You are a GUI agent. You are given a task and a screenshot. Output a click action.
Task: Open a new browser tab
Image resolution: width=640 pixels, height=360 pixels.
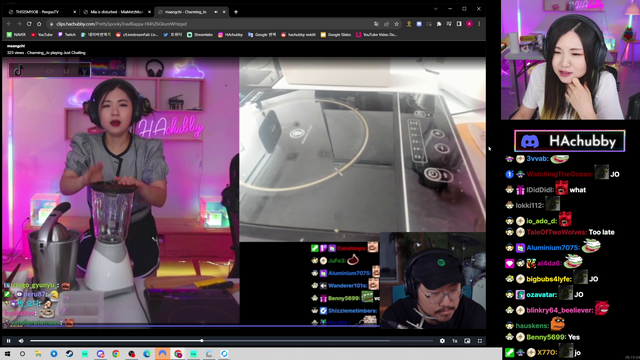[x=236, y=12]
